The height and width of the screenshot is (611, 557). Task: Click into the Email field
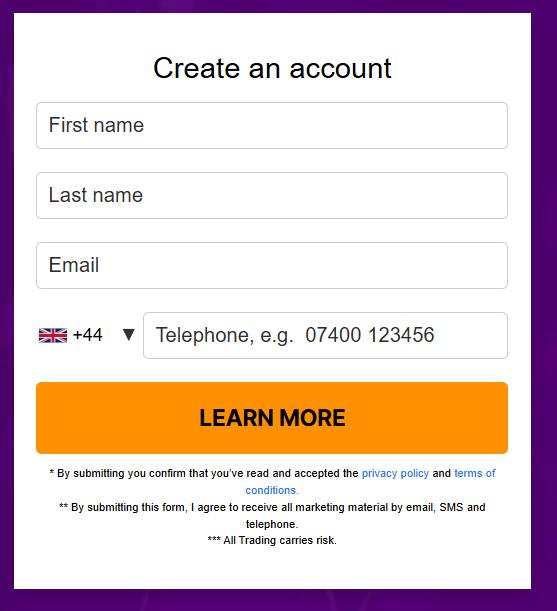(x=272, y=265)
